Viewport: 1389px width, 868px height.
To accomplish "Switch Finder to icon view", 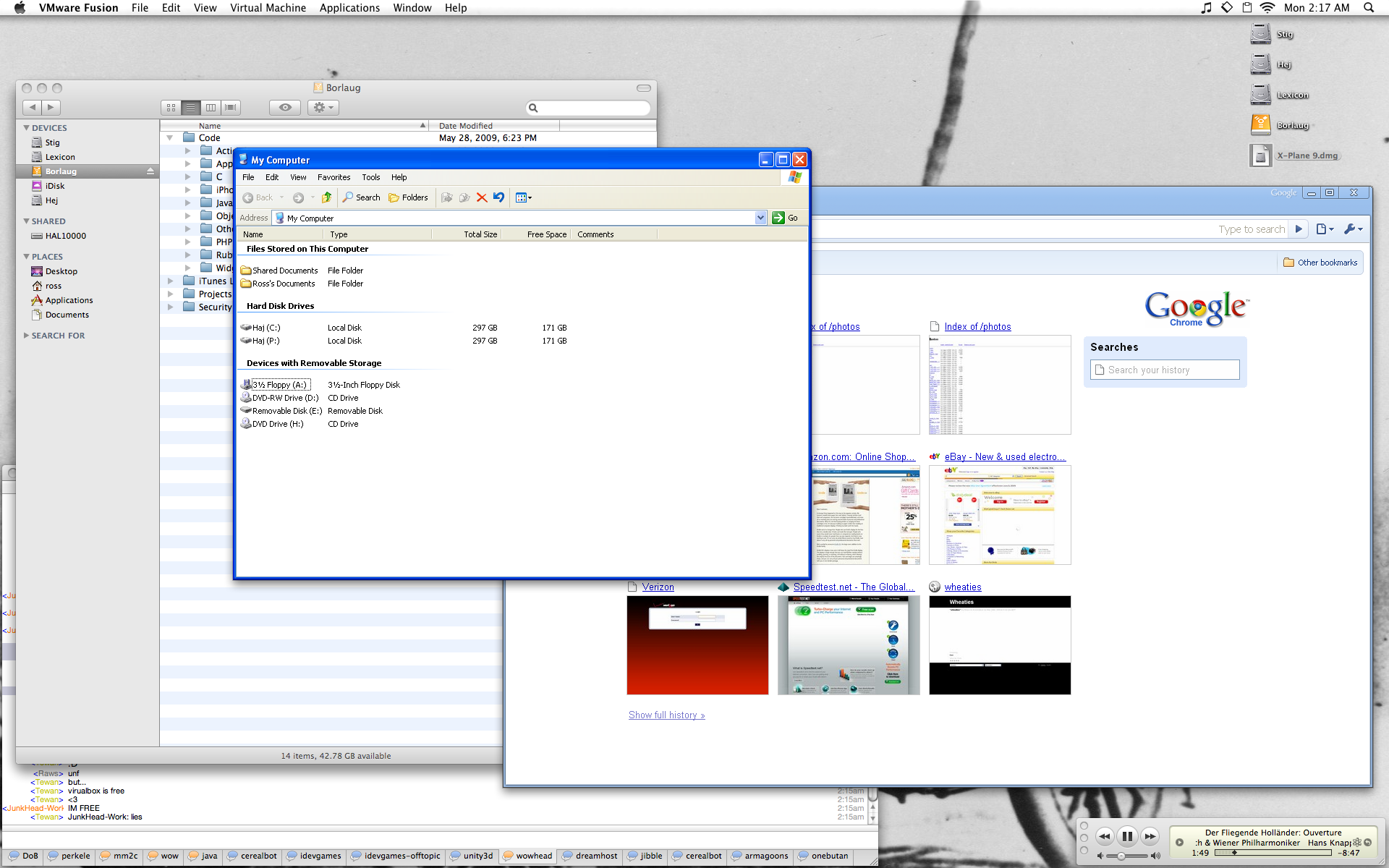I will pos(171,108).
